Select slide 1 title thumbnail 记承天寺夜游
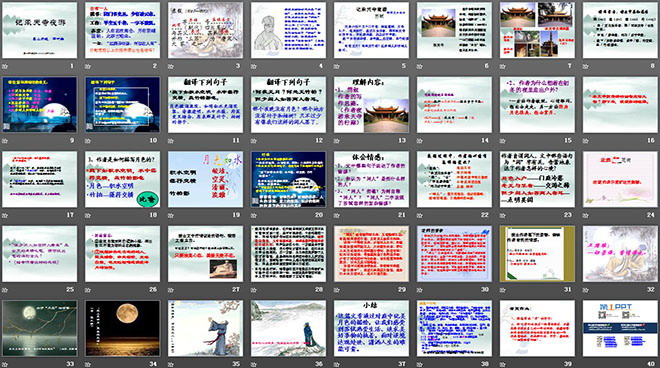Viewport: 660px width, 368px height. click(40, 30)
